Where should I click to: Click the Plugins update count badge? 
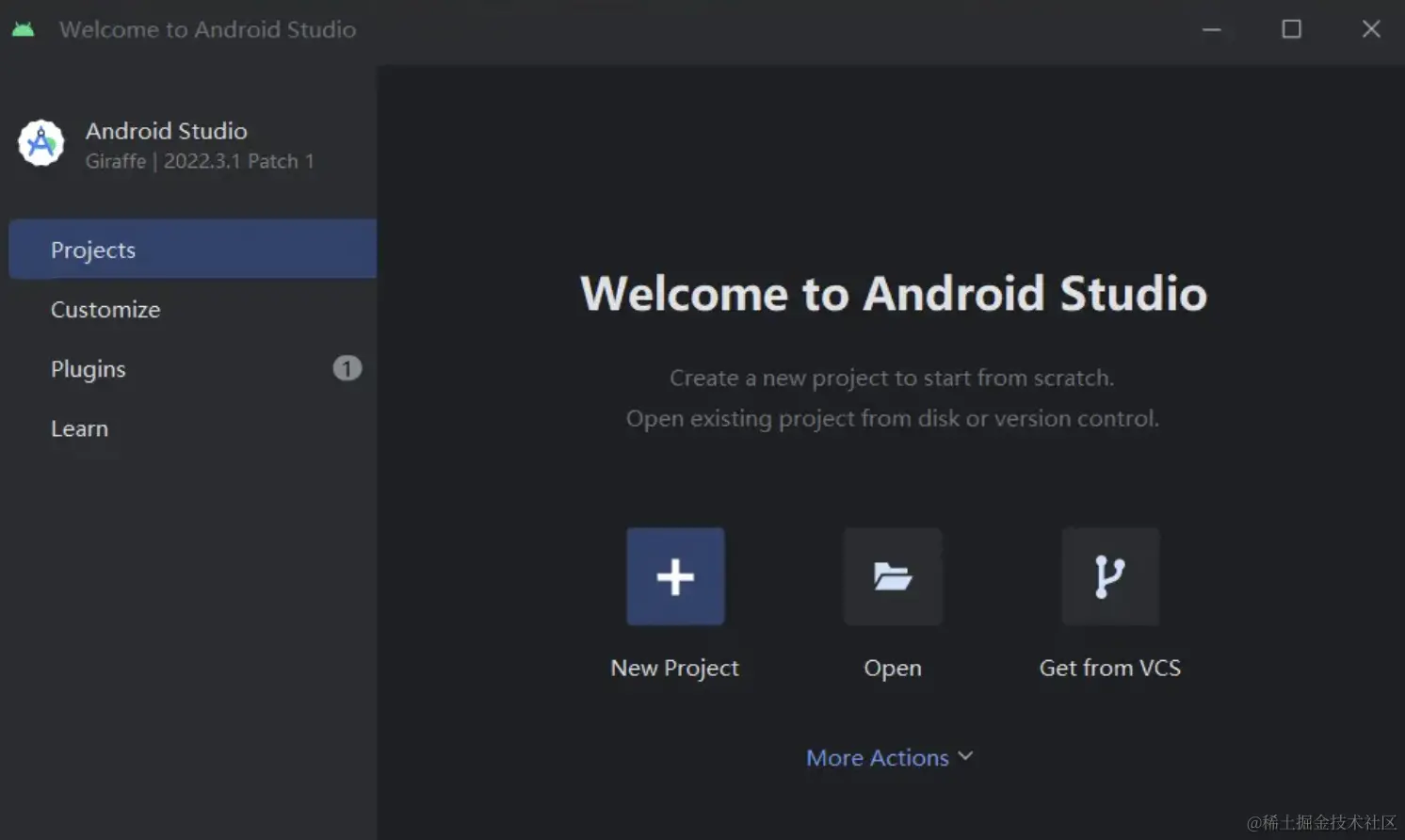tap(347, 368)
